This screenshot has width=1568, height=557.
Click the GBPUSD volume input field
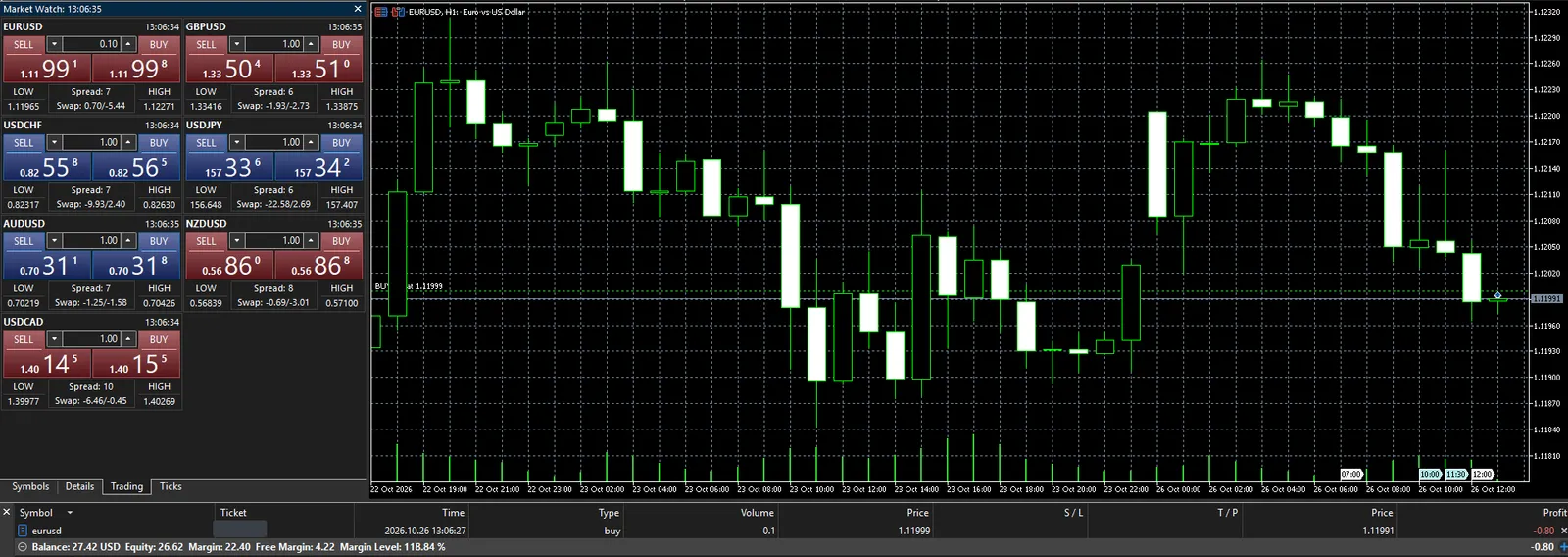[273, 45]
